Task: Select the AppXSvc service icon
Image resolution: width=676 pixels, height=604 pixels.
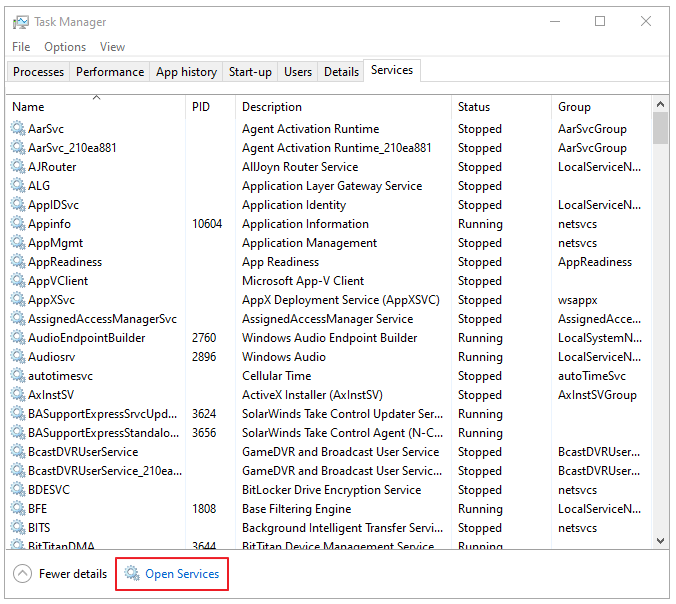Action: point(18,299)
